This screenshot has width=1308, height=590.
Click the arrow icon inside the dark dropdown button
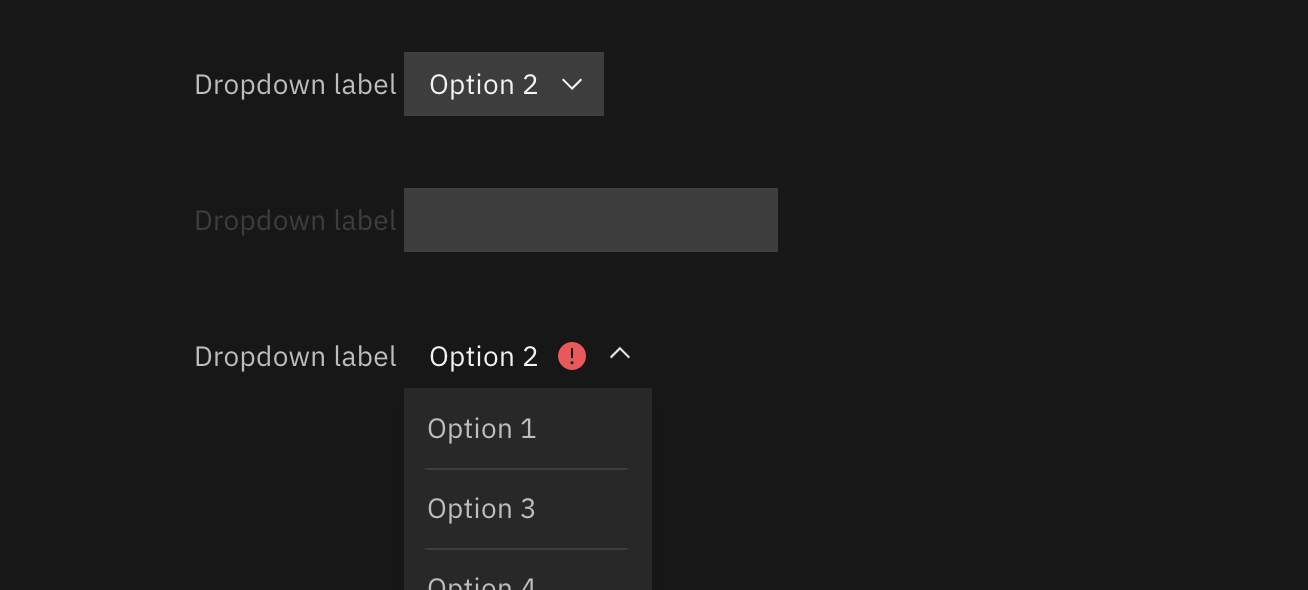571,85
